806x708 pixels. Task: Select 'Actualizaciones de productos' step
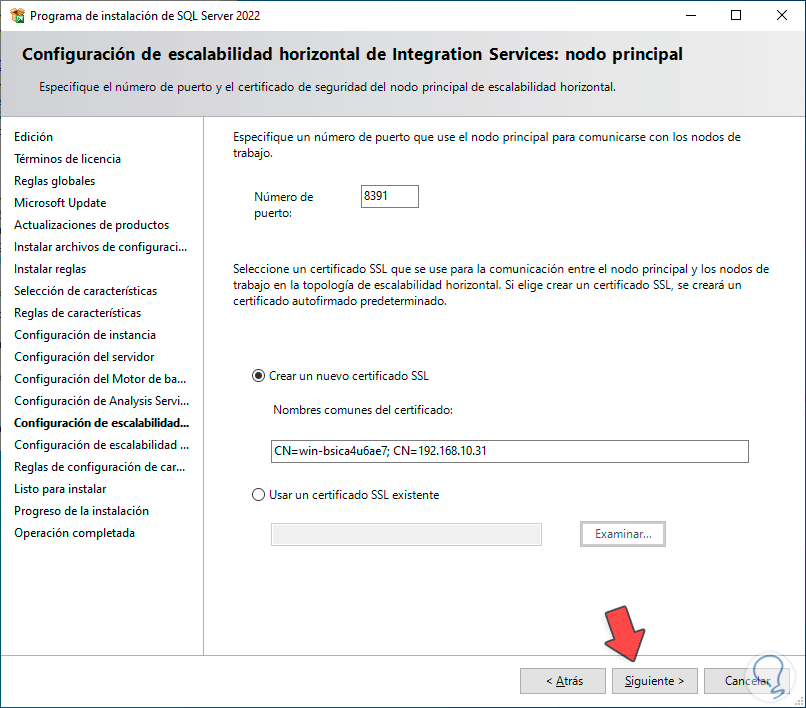[91, 225]
